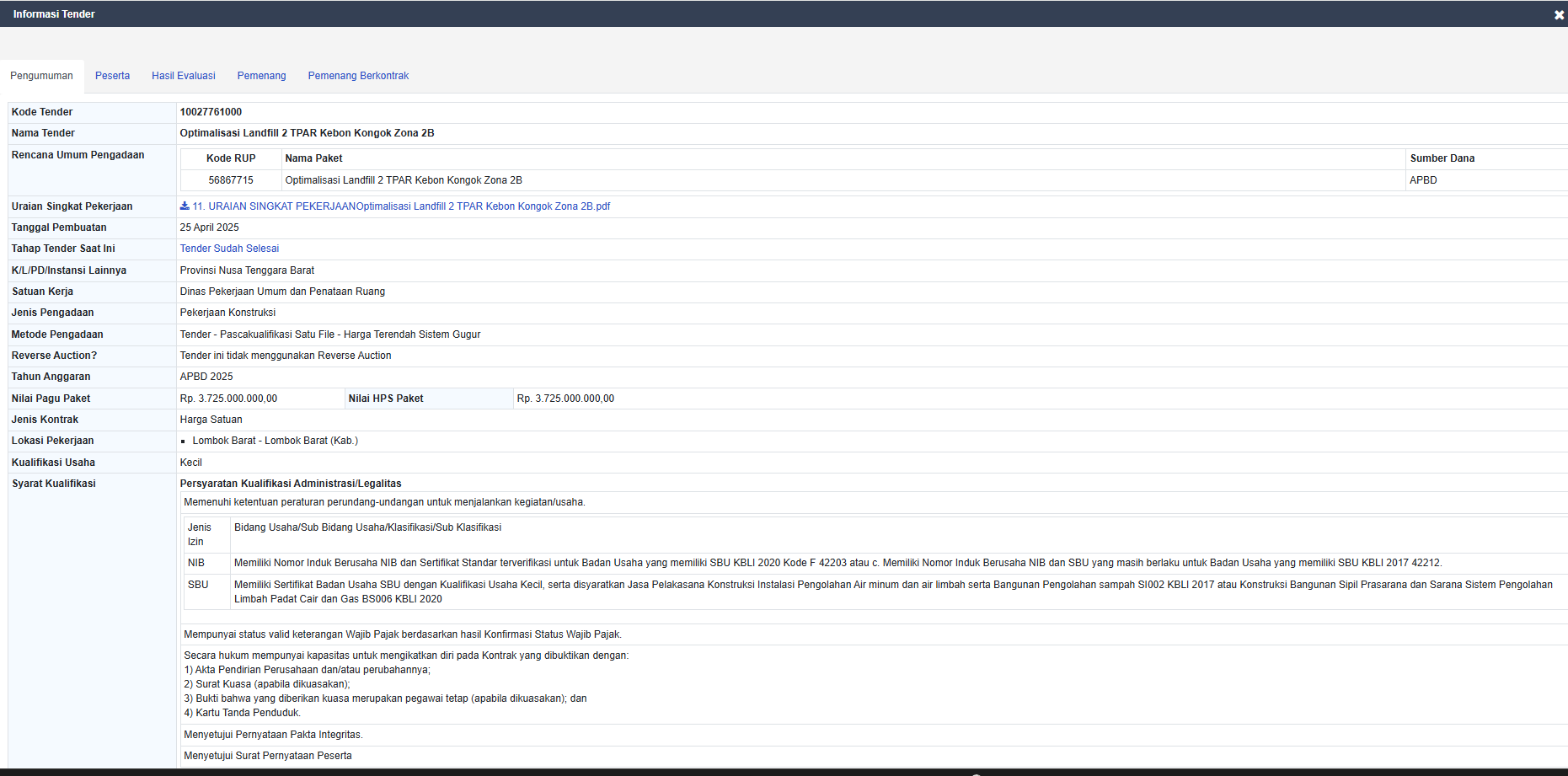Open the Uraian Singkat Pekerjaan PDF link
The height and width of the screenshot is (776, 1568).
pyautogui.click(x=401, y=206)
